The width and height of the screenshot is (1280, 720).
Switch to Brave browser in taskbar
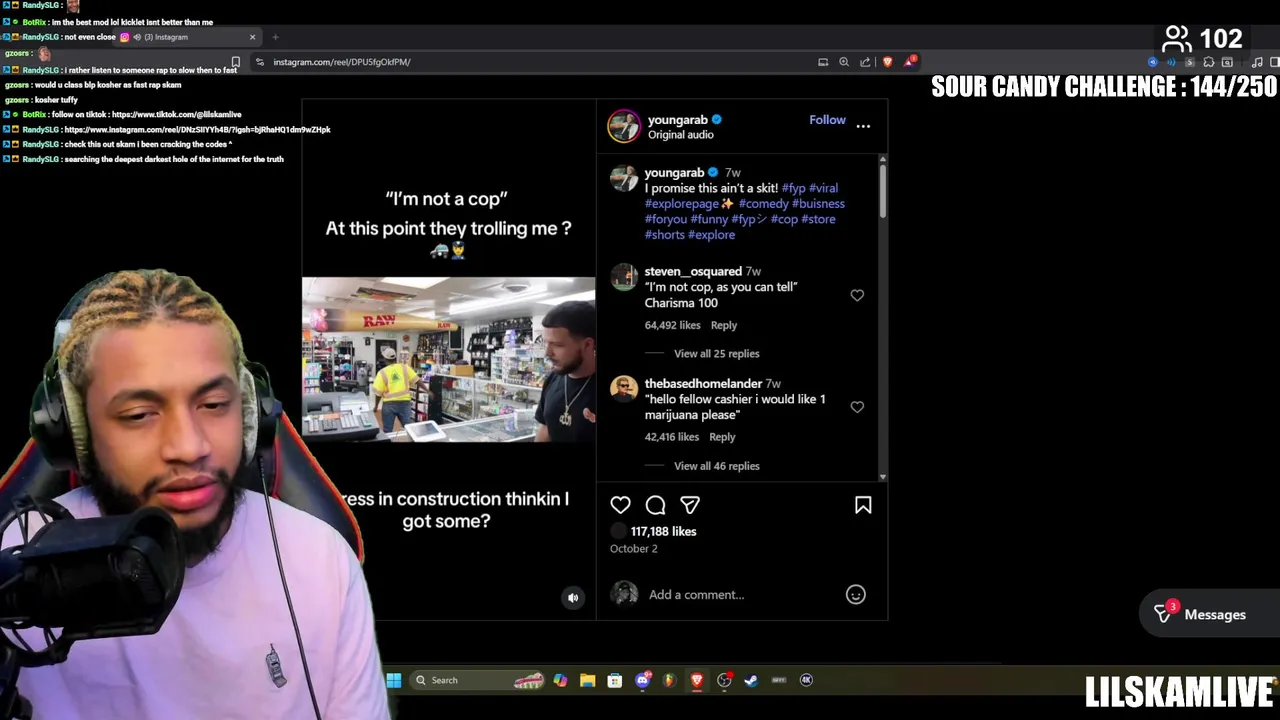(697, 680)
